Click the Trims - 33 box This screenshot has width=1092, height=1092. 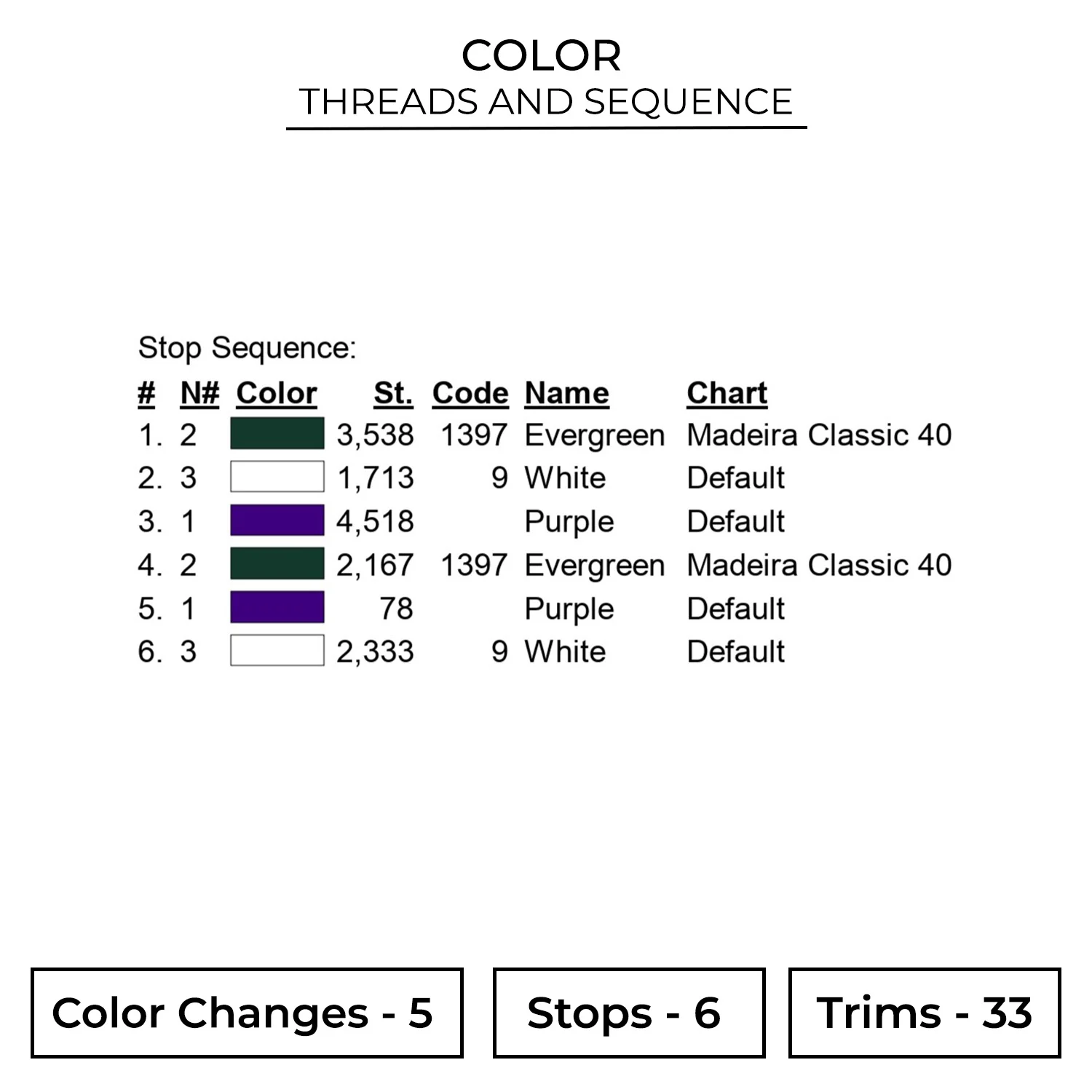[x=925, y=1013]
